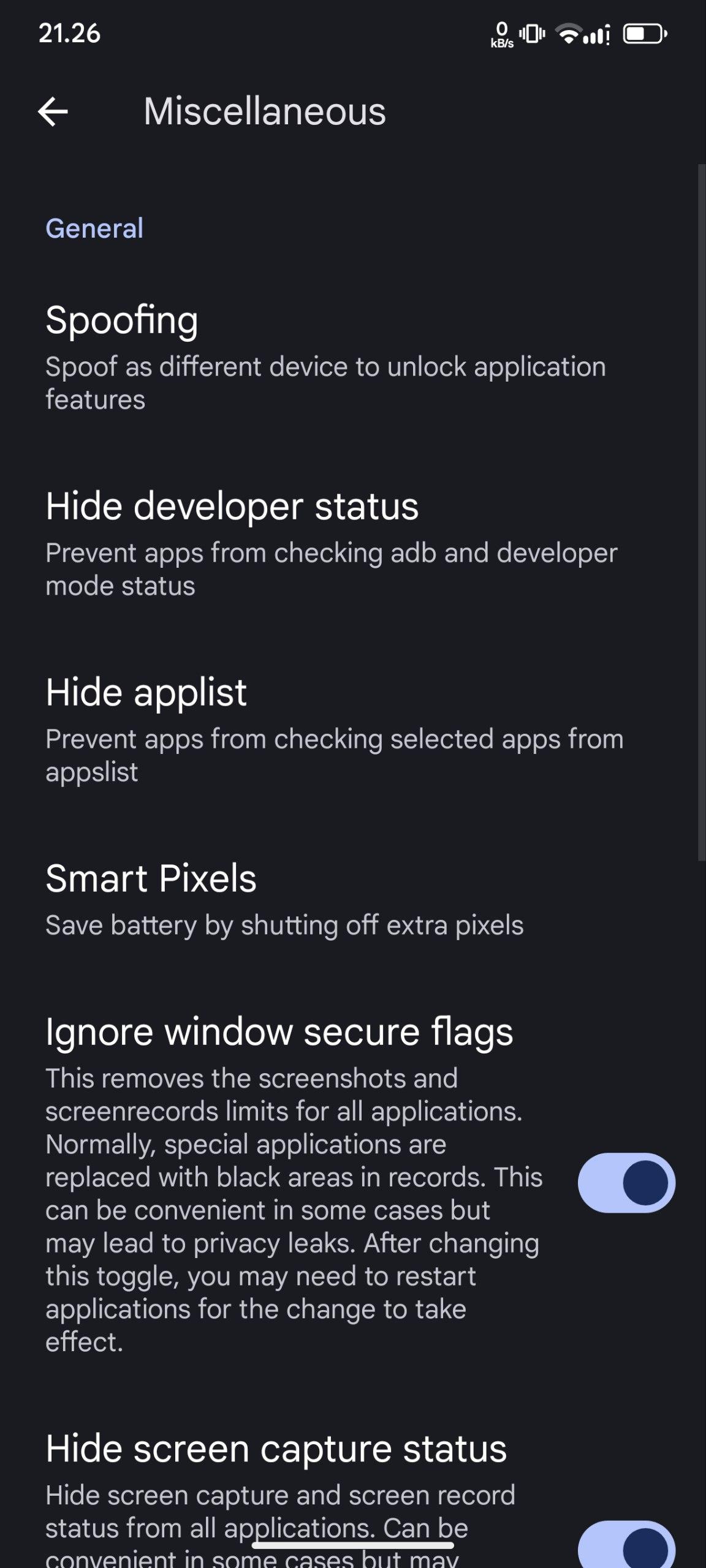706x1568 pixels.
Task: Tap the Wi-Fi status icon
Action: click(569, 34)
